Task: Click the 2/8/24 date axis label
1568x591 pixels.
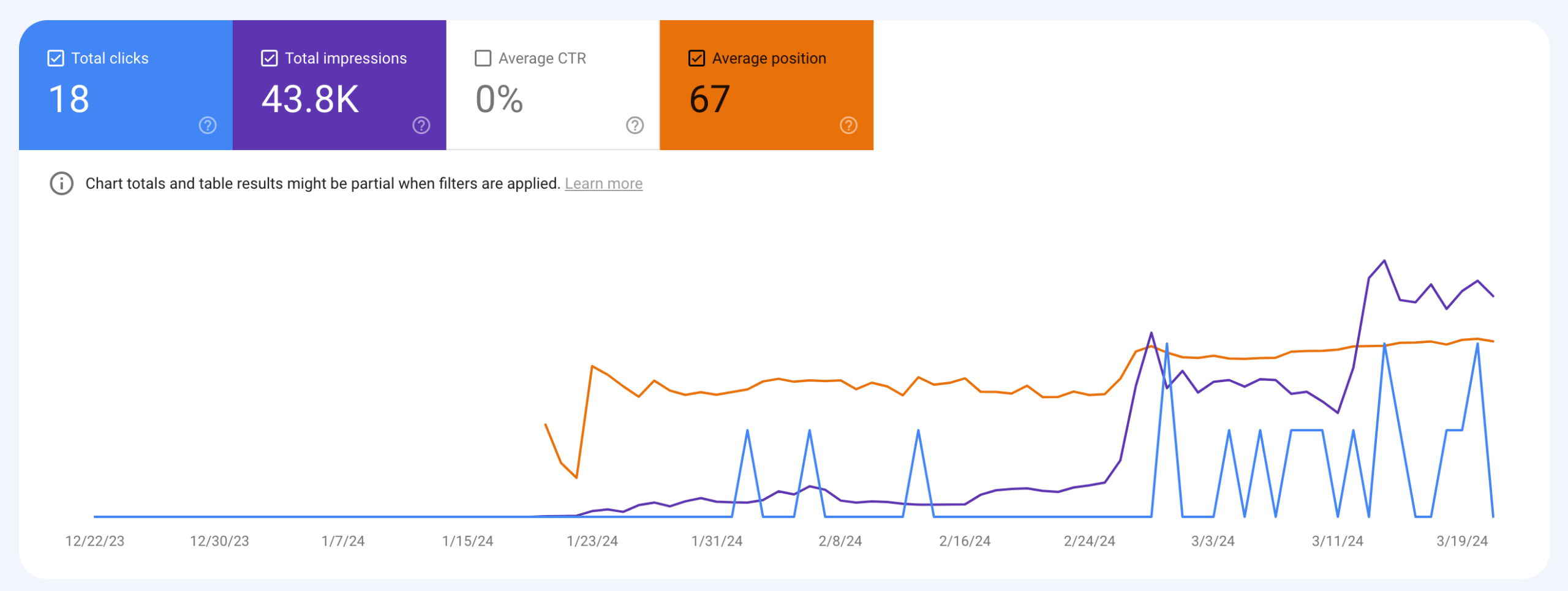Action: tap(840, 541)
